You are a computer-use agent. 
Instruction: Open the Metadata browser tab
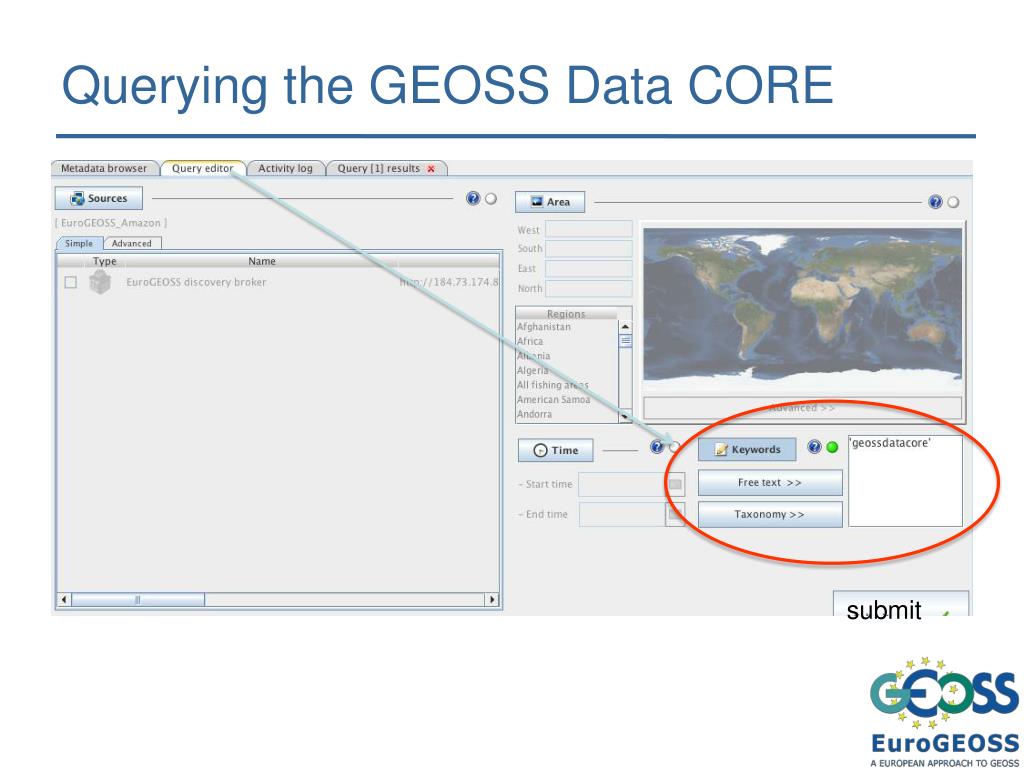104,168
